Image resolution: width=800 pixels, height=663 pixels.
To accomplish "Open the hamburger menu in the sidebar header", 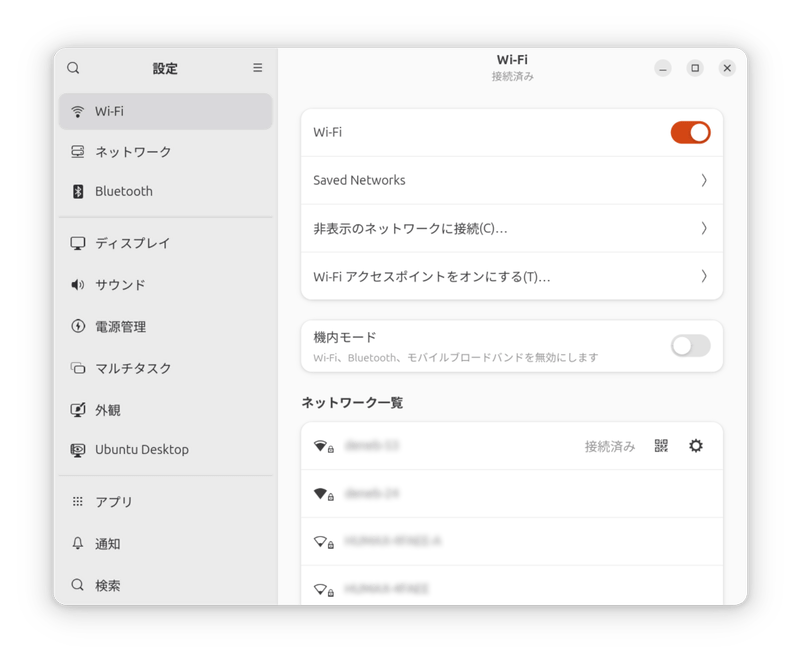I will [257, 67].
